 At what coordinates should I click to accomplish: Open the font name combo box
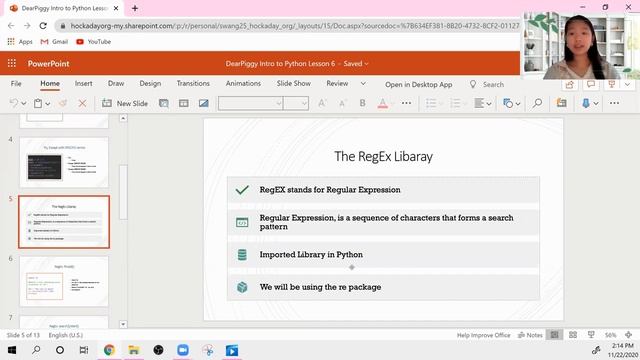point(251,103)
